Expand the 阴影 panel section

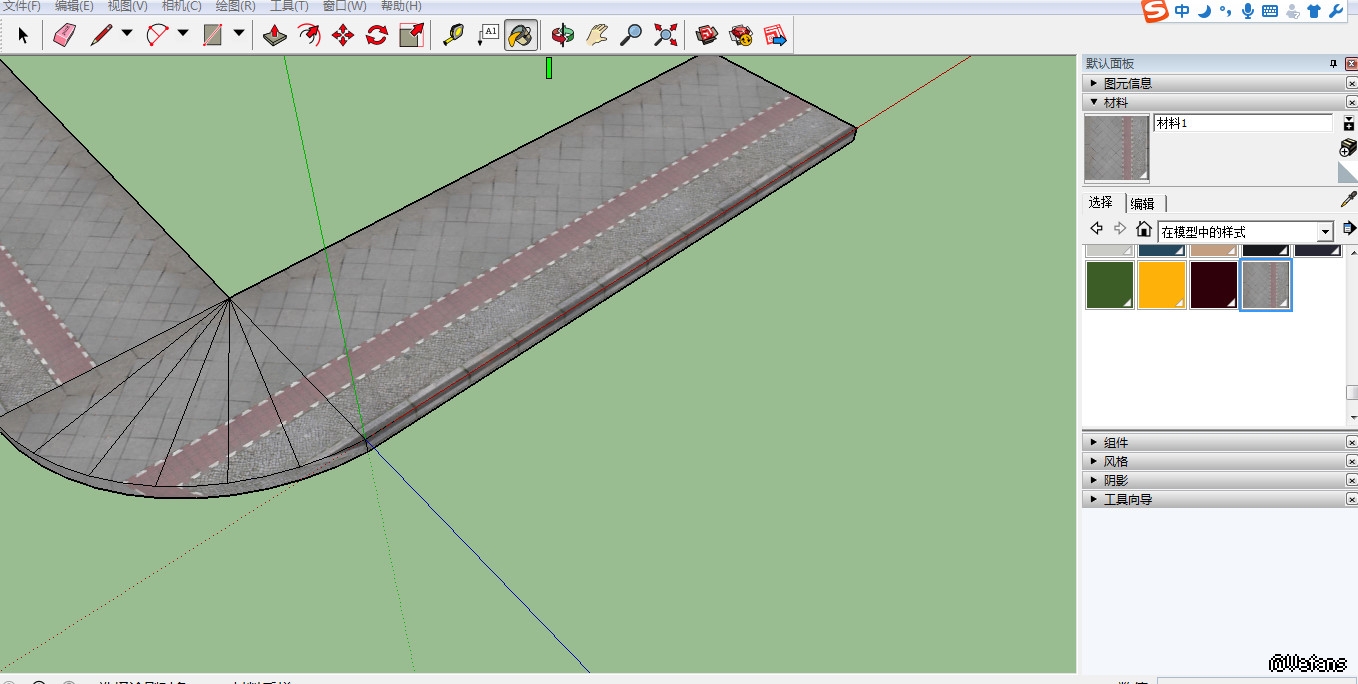pyautogui.click(x=1115, y=481)
